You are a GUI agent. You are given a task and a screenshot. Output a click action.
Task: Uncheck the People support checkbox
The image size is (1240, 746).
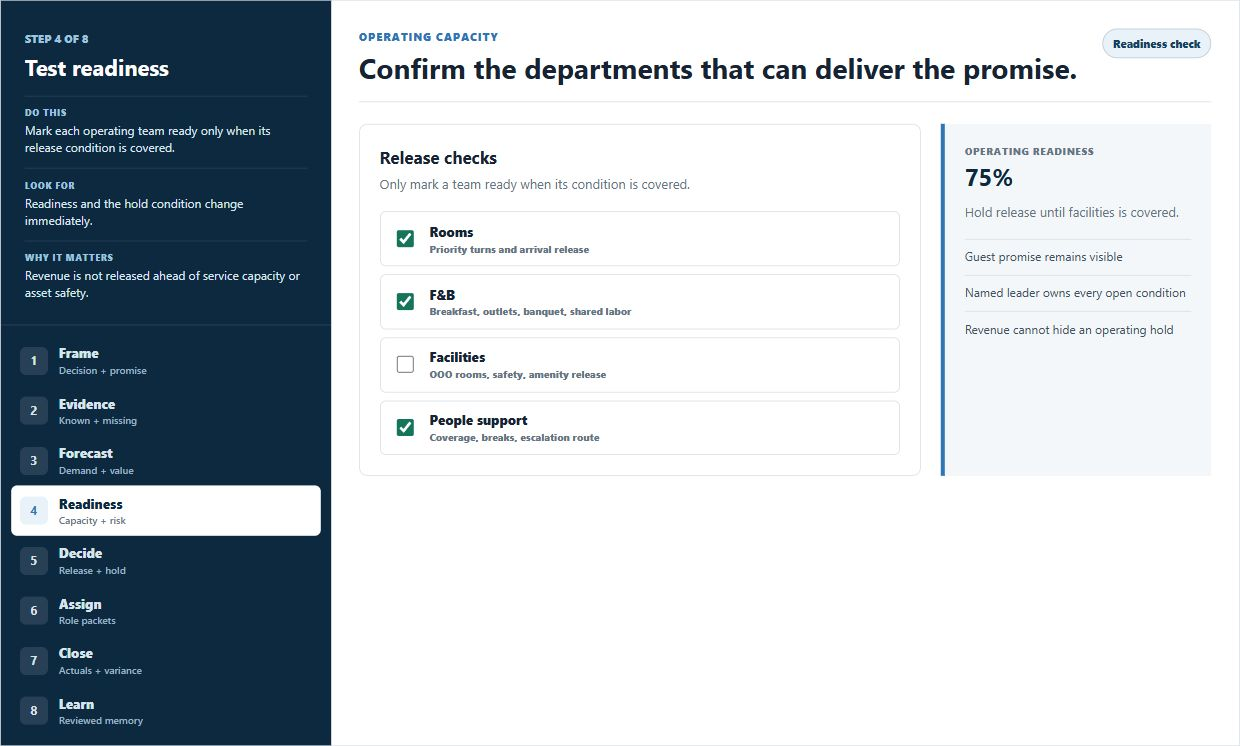click(405, 427)
